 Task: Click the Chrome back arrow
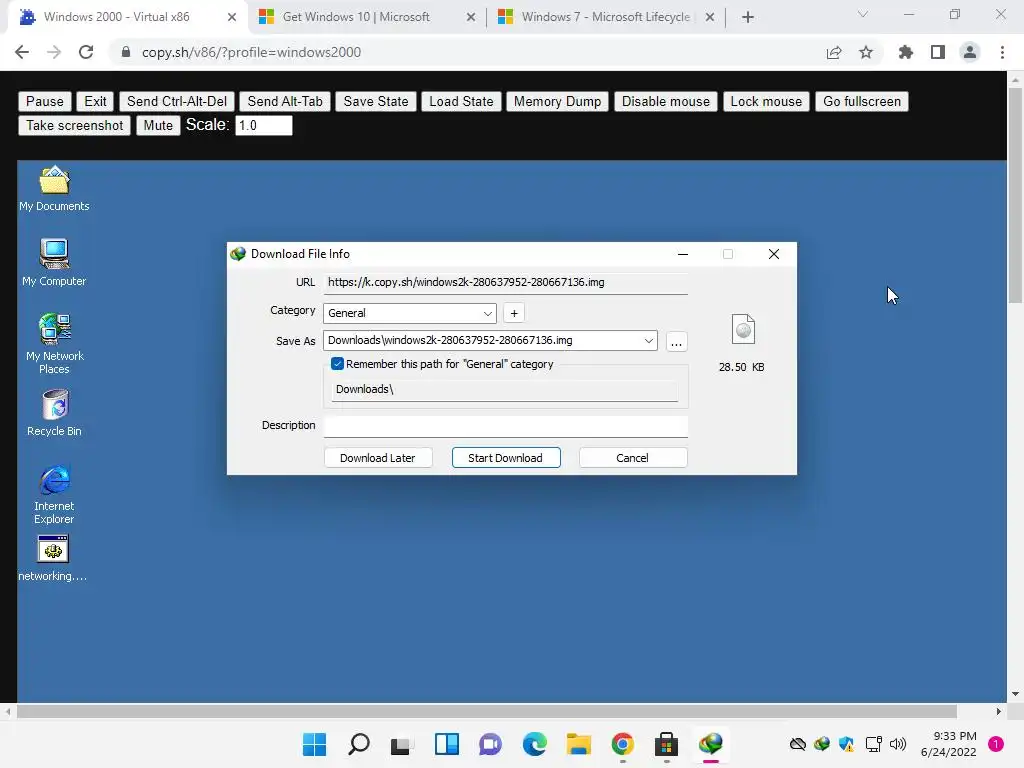tap(22, 52)
